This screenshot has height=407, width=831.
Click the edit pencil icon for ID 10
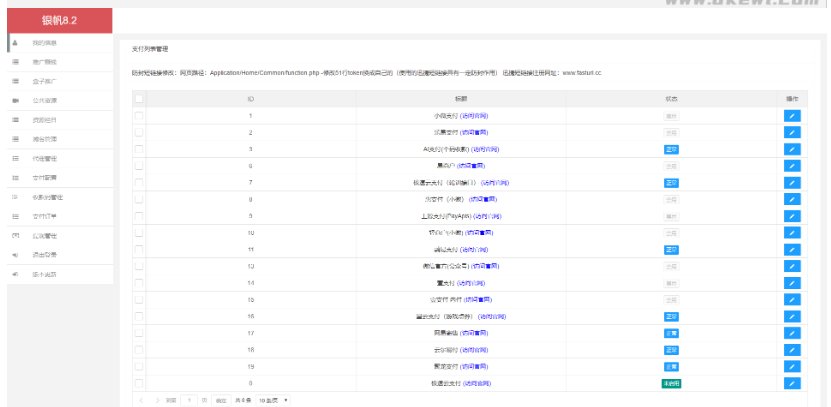792,233
